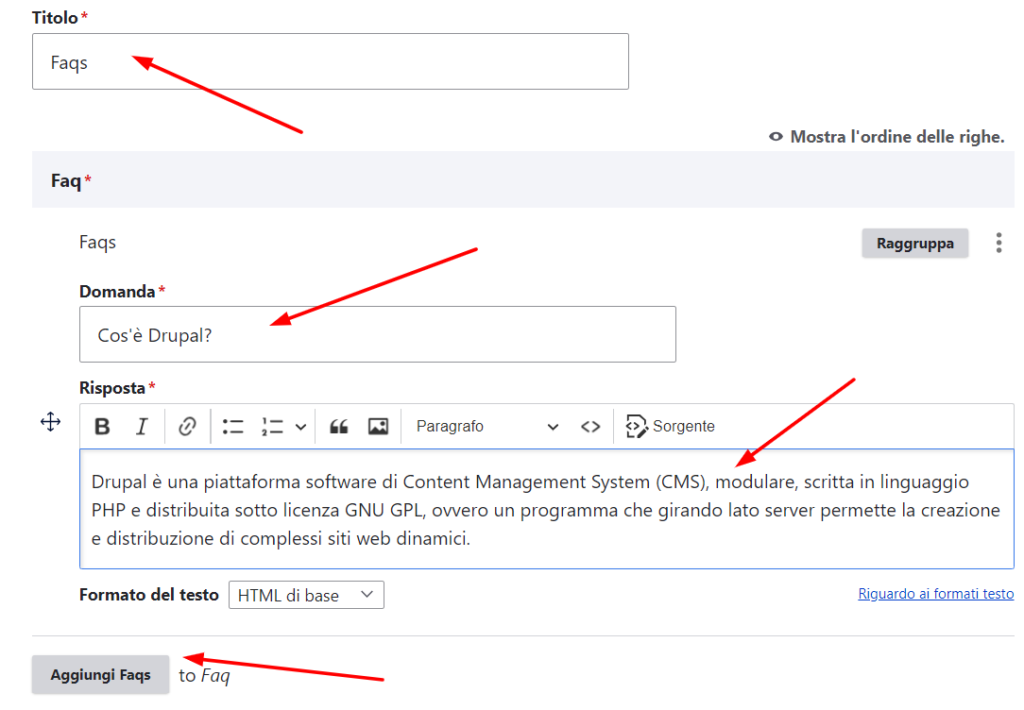
Task: Insert a link using the chain icon
Action: [186, 426]
